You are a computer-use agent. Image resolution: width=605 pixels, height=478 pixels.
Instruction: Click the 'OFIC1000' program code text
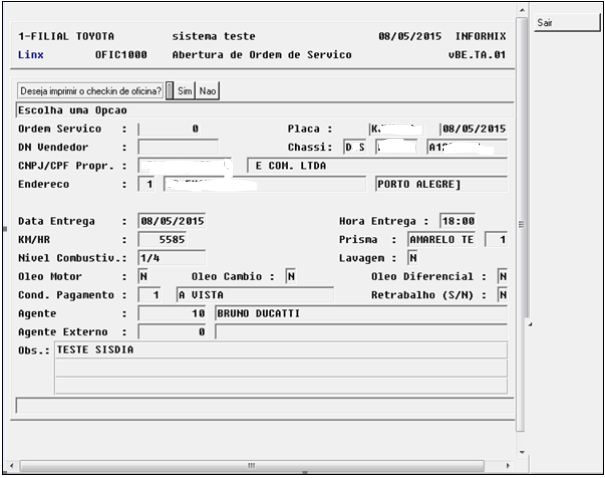121,55
